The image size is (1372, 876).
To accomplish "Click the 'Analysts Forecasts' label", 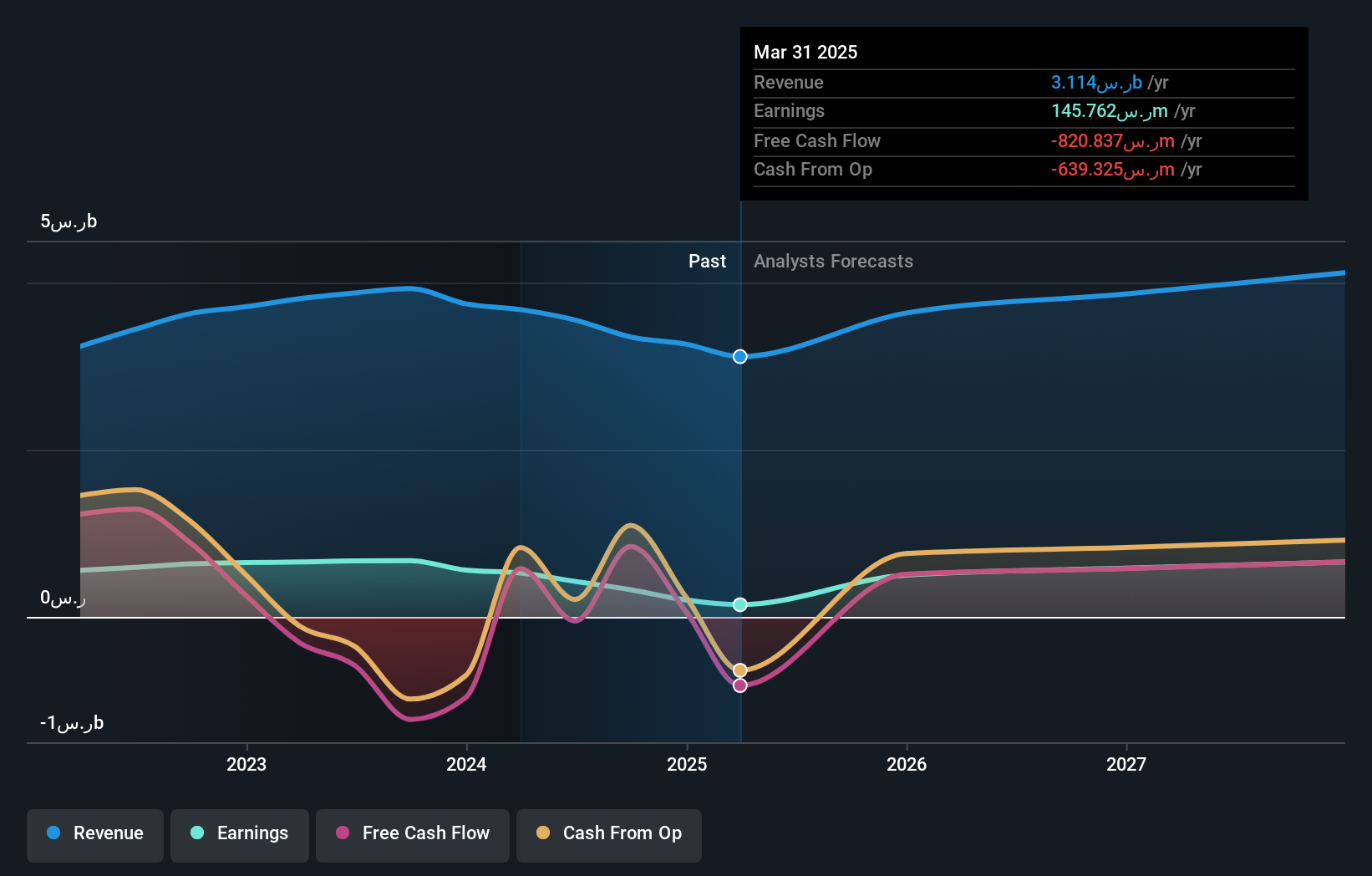I will (x=833, y=262).
